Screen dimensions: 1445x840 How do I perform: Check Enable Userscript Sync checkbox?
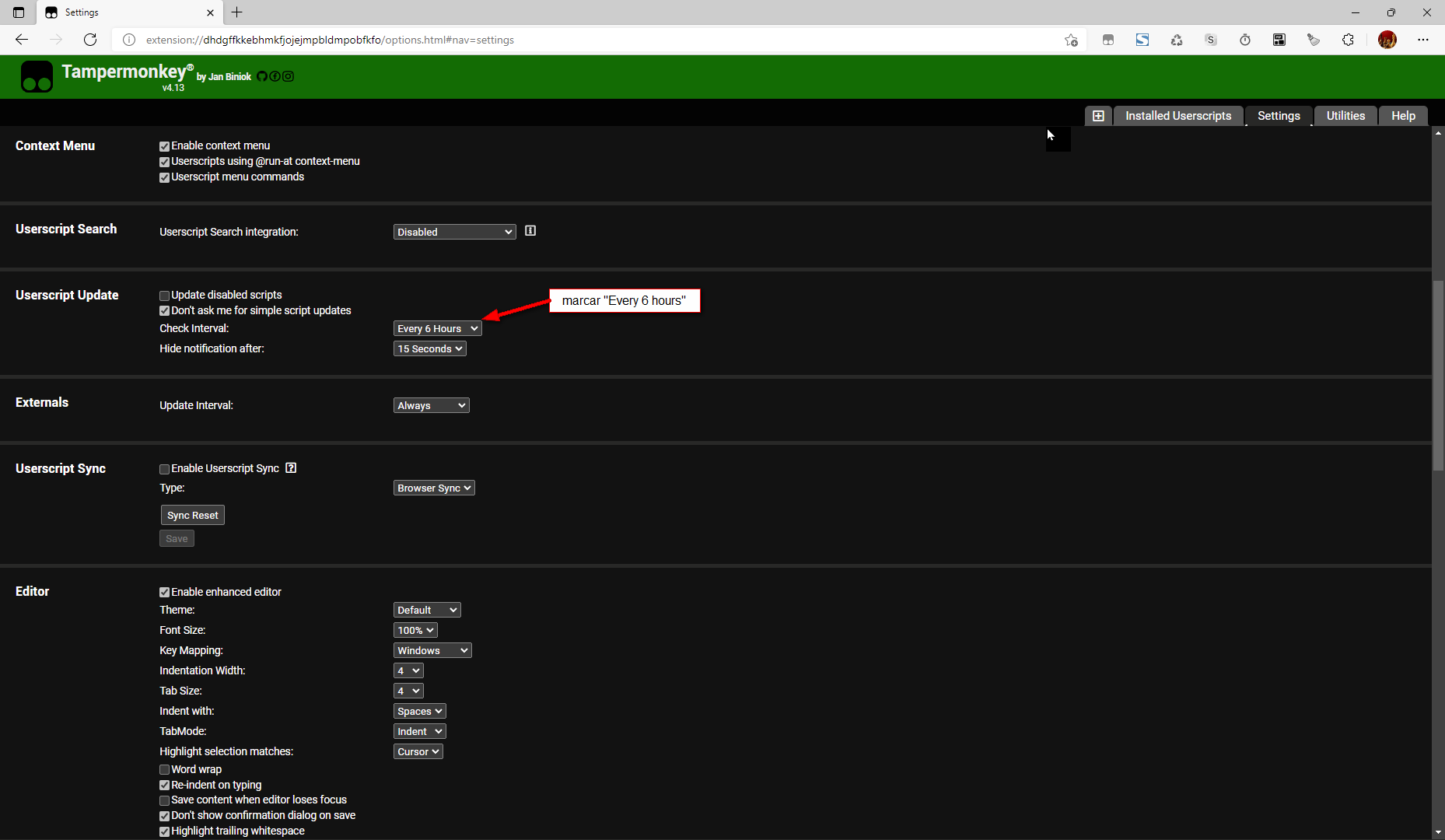pyautogui.click(x=164, y=469)
